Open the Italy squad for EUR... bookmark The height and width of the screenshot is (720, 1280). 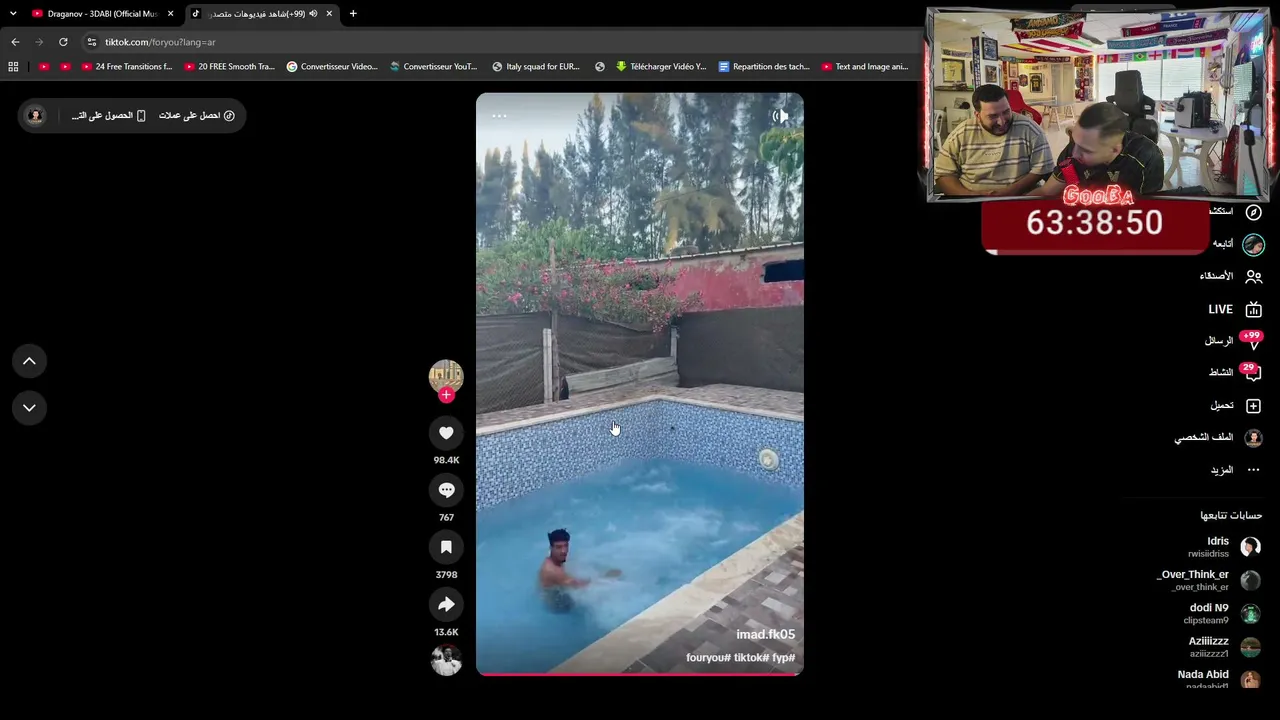(x=536, y=67)
